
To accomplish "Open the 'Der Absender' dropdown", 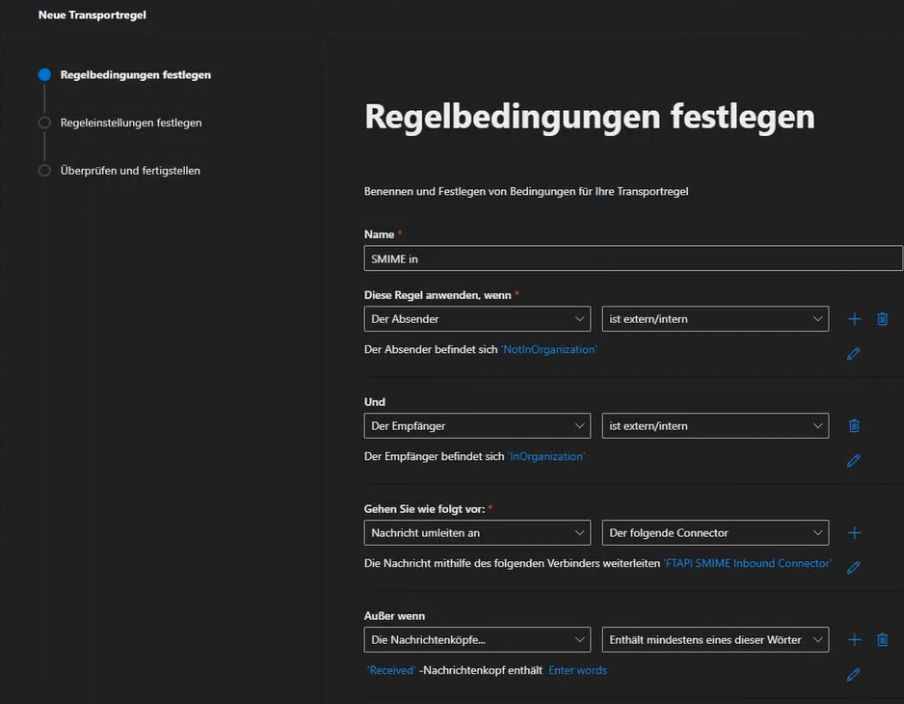I will pyautogui.click(x=477, y=319).
